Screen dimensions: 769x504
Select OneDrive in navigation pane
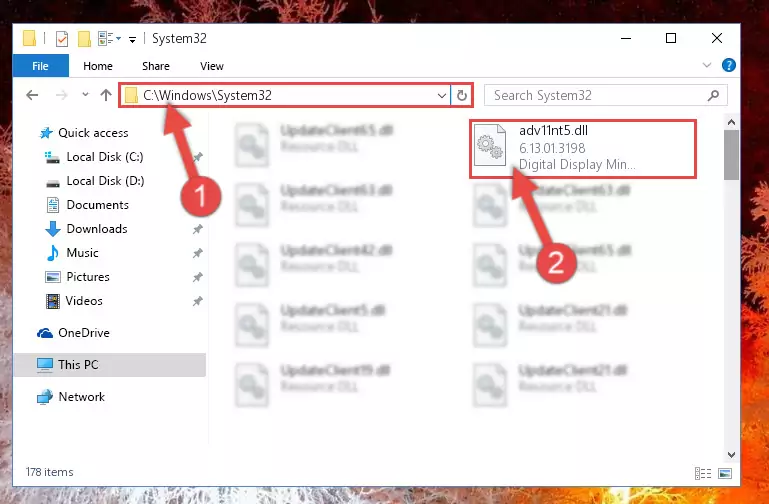point(84,333)
